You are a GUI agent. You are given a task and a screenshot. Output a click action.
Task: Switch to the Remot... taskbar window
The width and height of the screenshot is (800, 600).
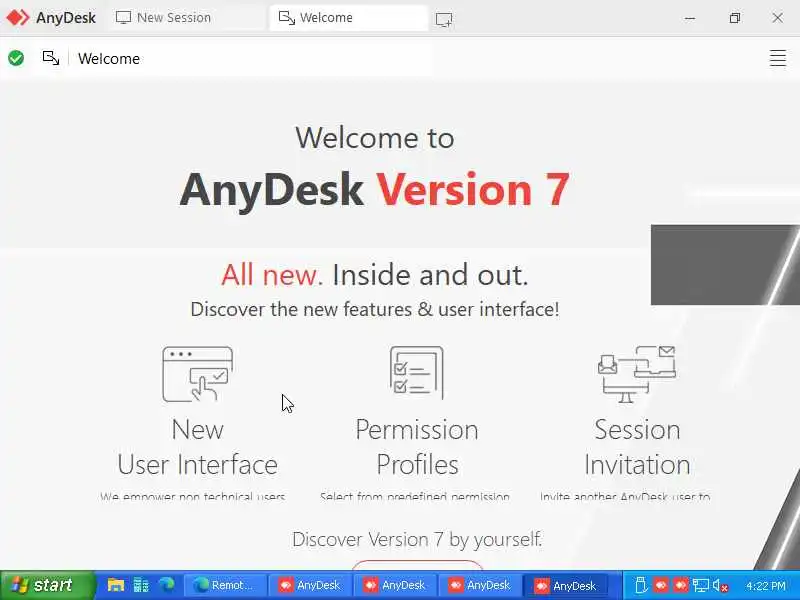click(x=224, y=585)
